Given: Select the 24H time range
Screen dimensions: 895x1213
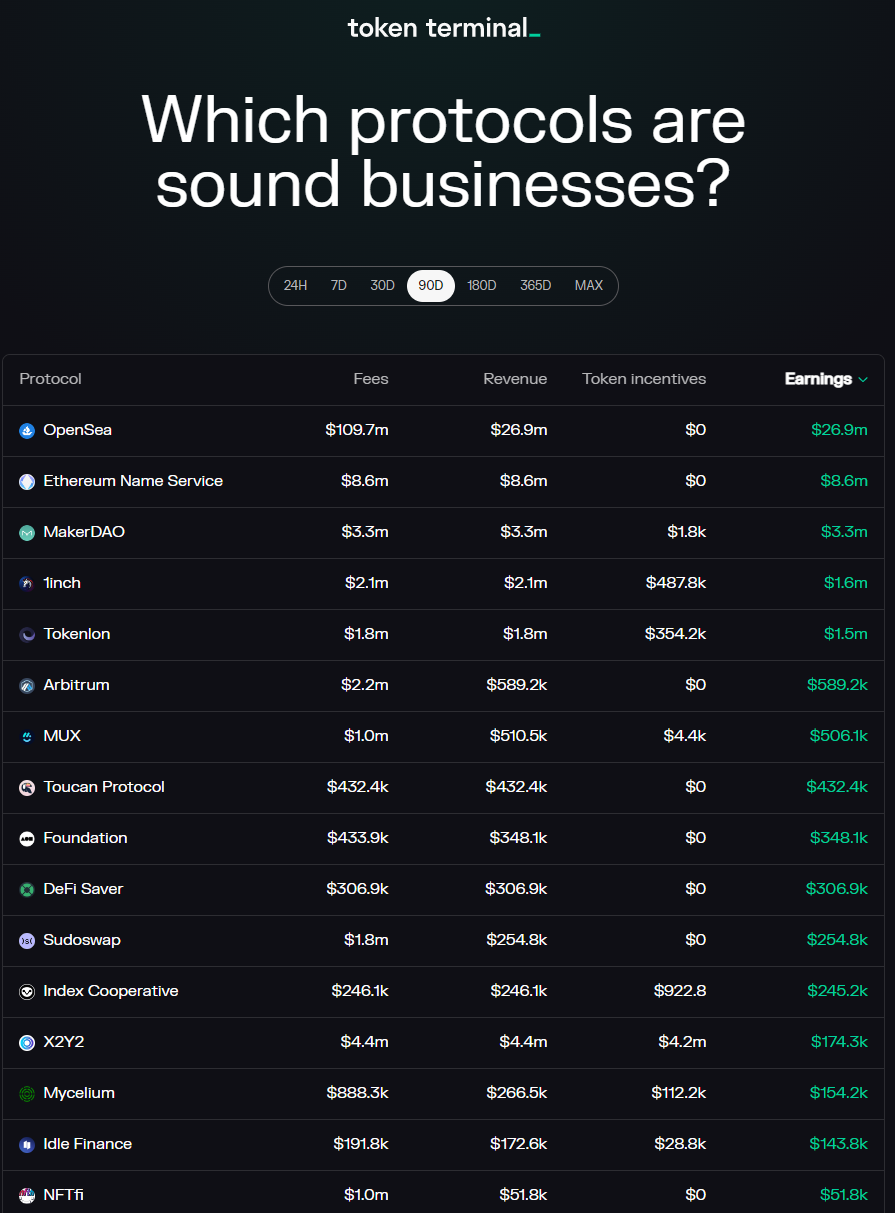Looking at the screenshot, I should [x=295, y=286].
